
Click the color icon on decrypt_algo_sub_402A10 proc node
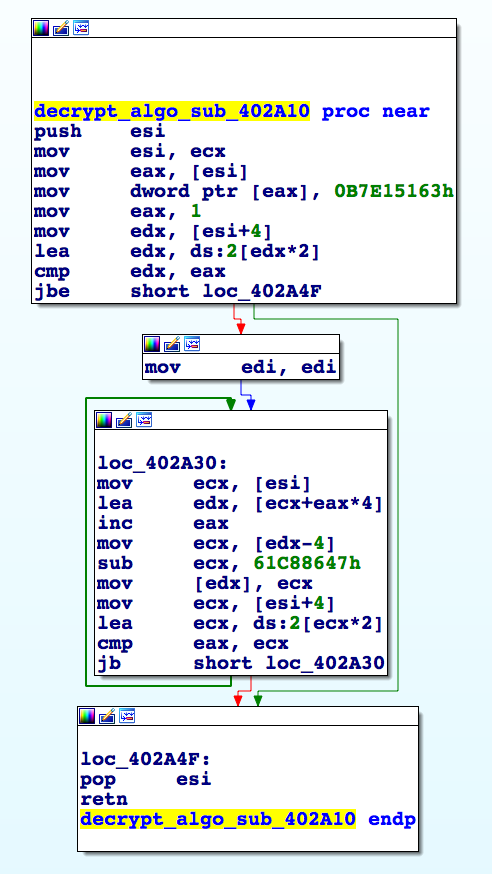[x=41, y=28]
